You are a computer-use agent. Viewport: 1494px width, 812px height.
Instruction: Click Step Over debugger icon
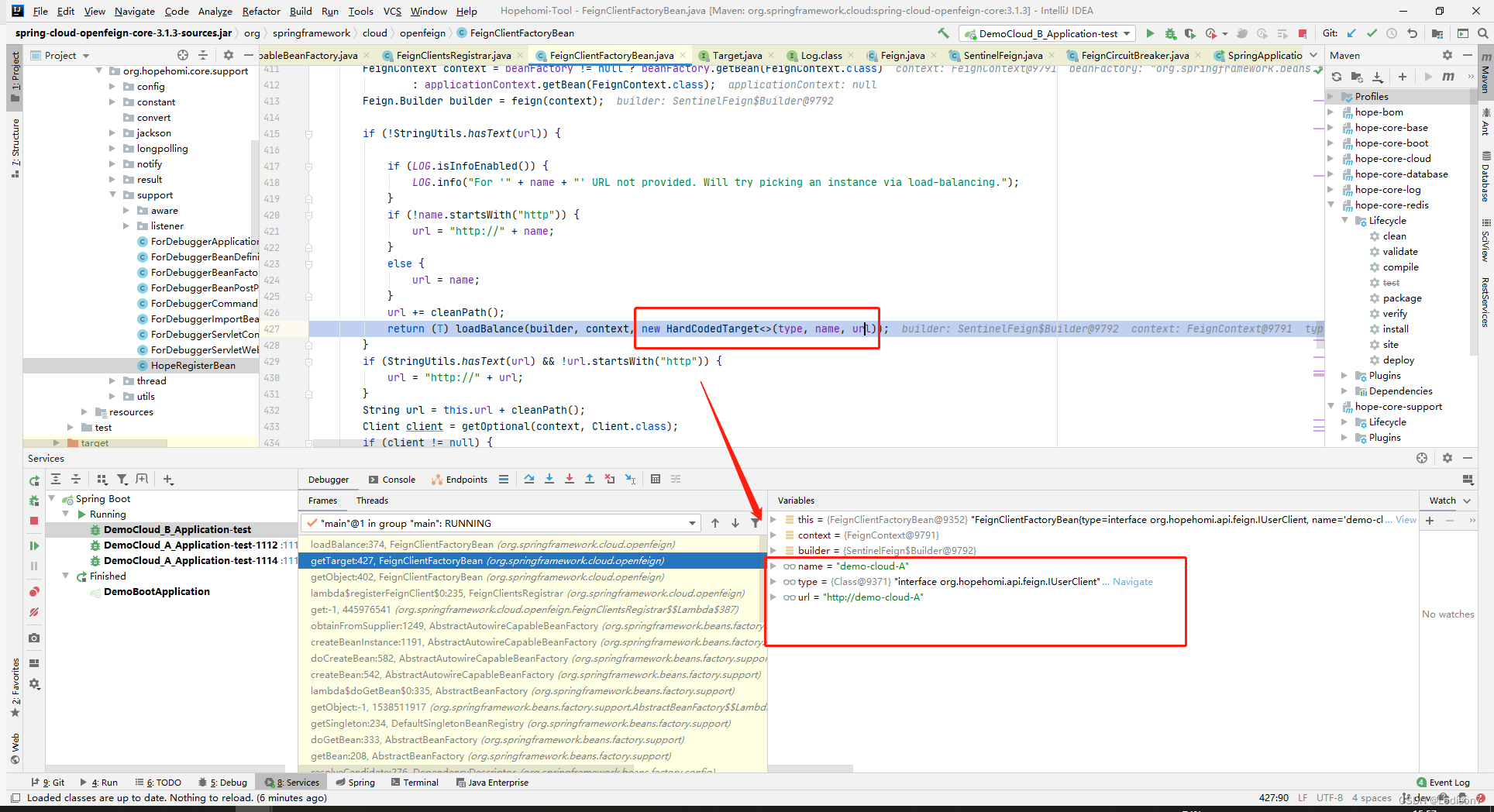pyautogui.click(x=529, y=479)
